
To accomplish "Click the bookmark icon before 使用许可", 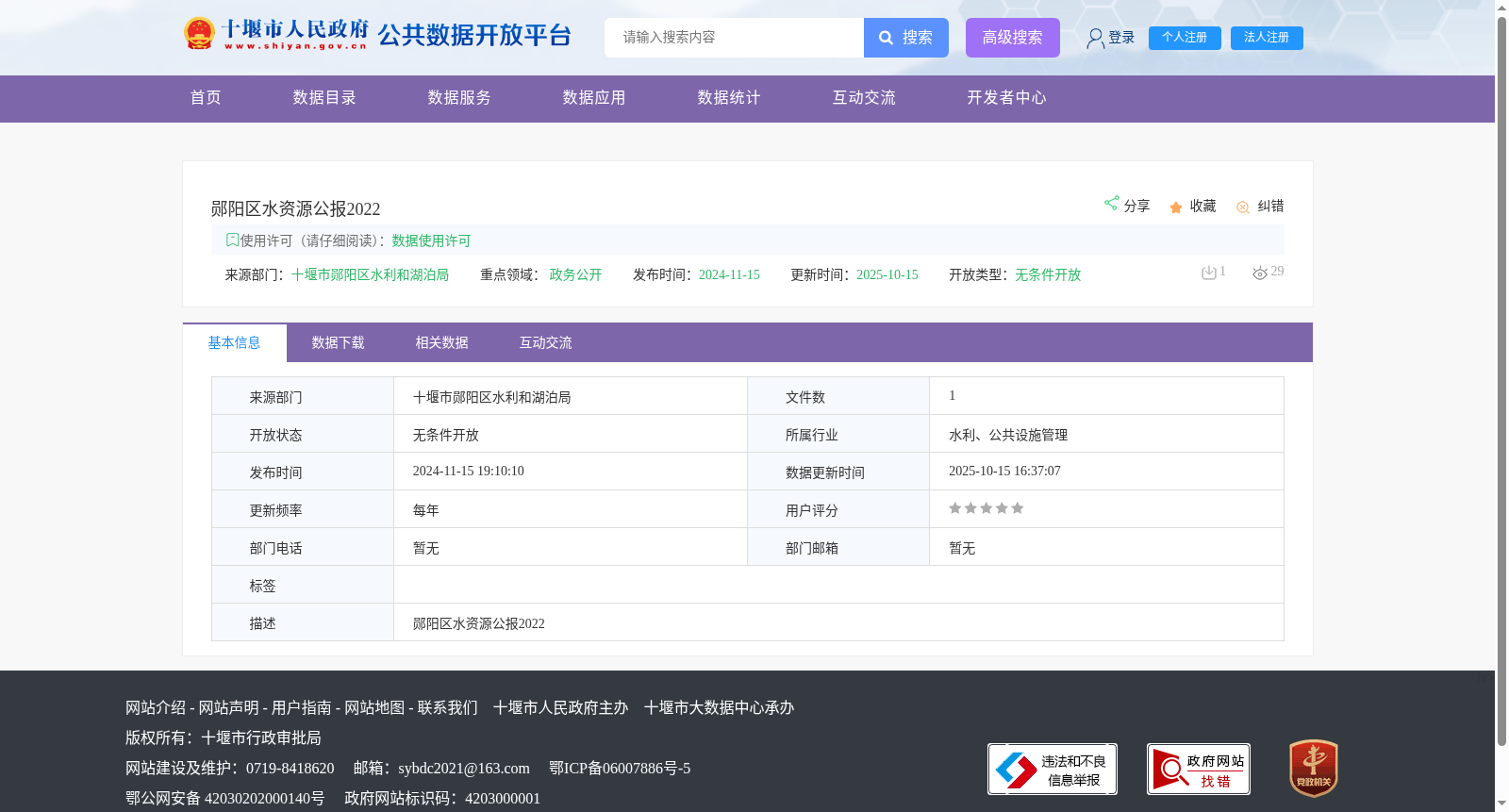I will click(232, 240).
